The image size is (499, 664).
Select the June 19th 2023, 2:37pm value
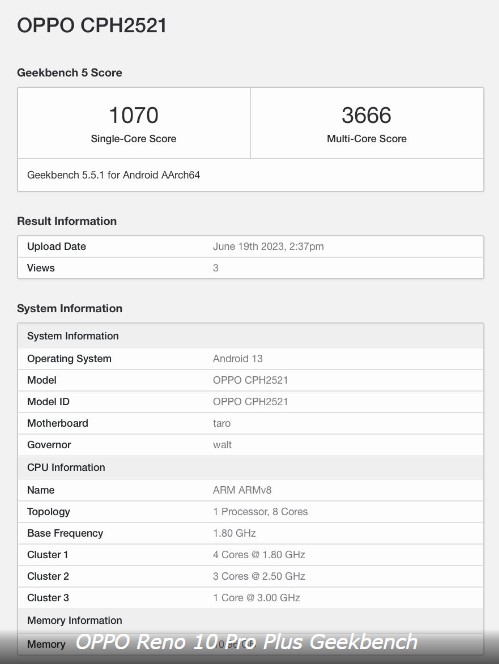tap(268, 246)
